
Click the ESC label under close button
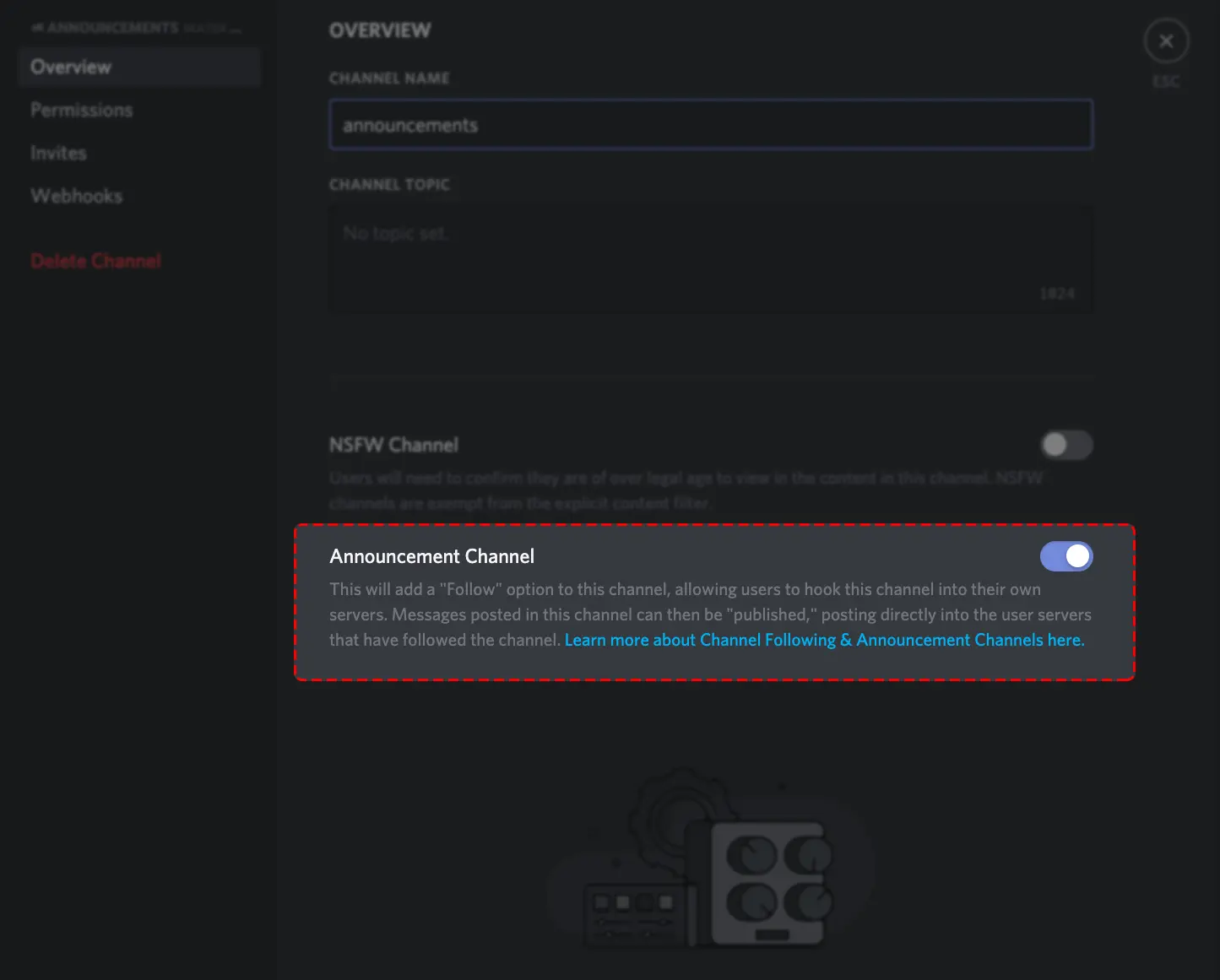(1166, 81)
